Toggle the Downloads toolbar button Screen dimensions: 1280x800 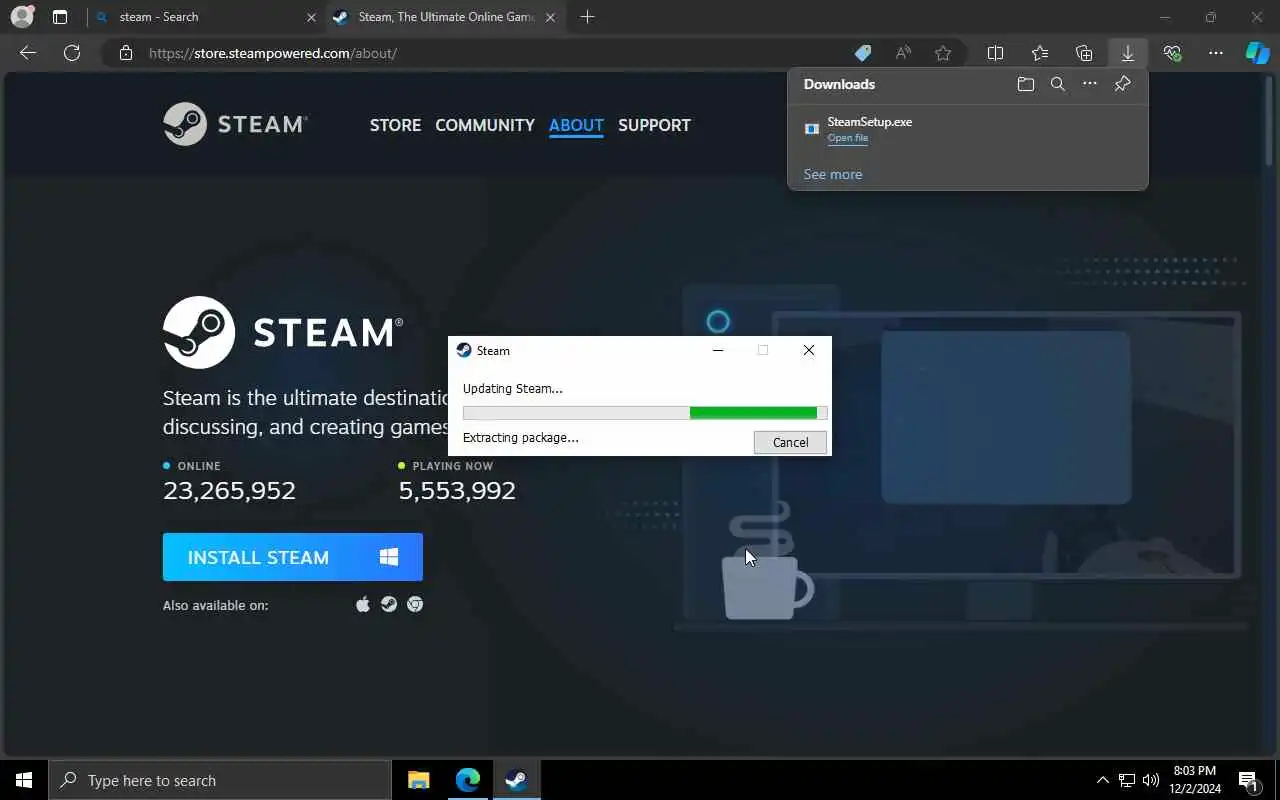[x=1128, y=53]
